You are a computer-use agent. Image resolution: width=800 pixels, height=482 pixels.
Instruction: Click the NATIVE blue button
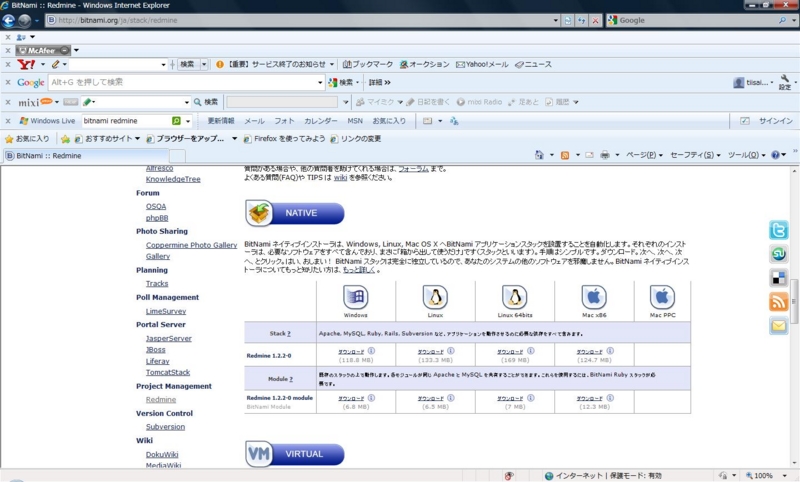[294, 213]
